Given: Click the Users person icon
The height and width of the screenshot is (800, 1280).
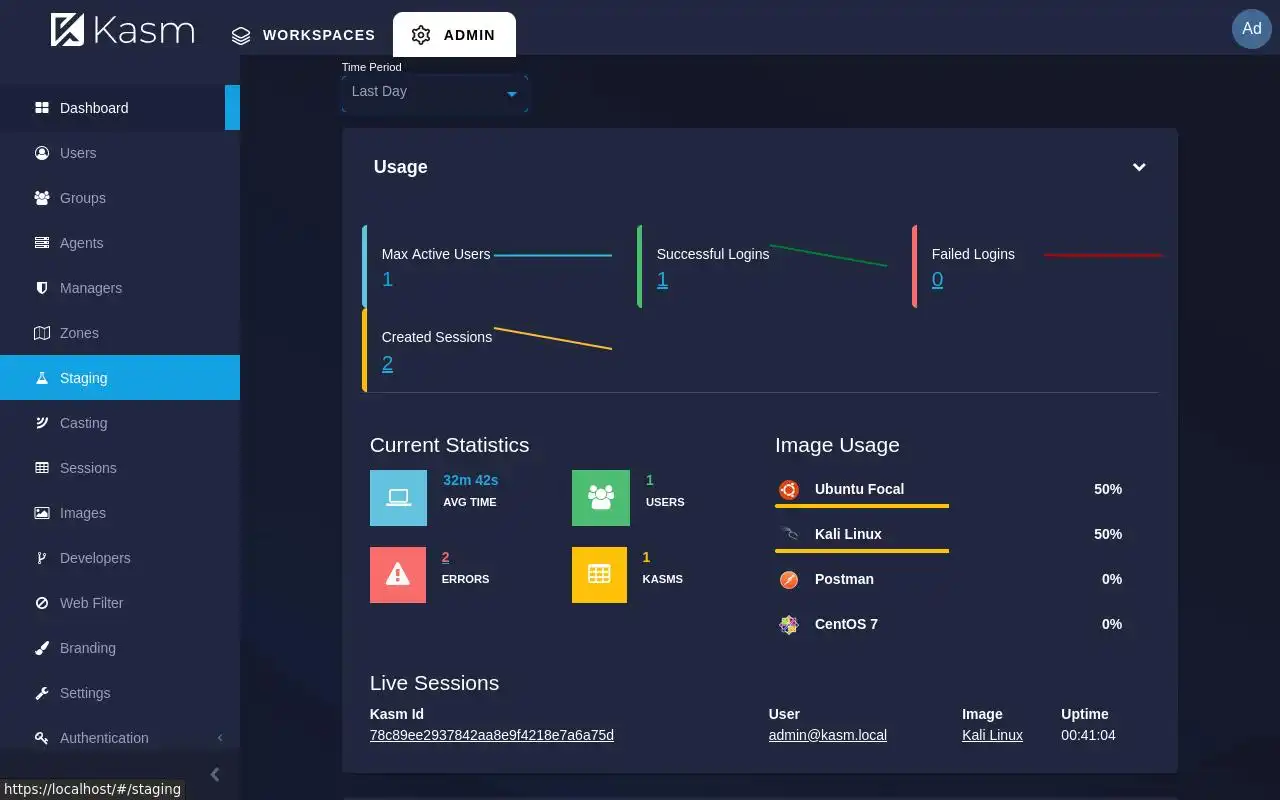Looking at the screenshot, I should tap(42, 153).
